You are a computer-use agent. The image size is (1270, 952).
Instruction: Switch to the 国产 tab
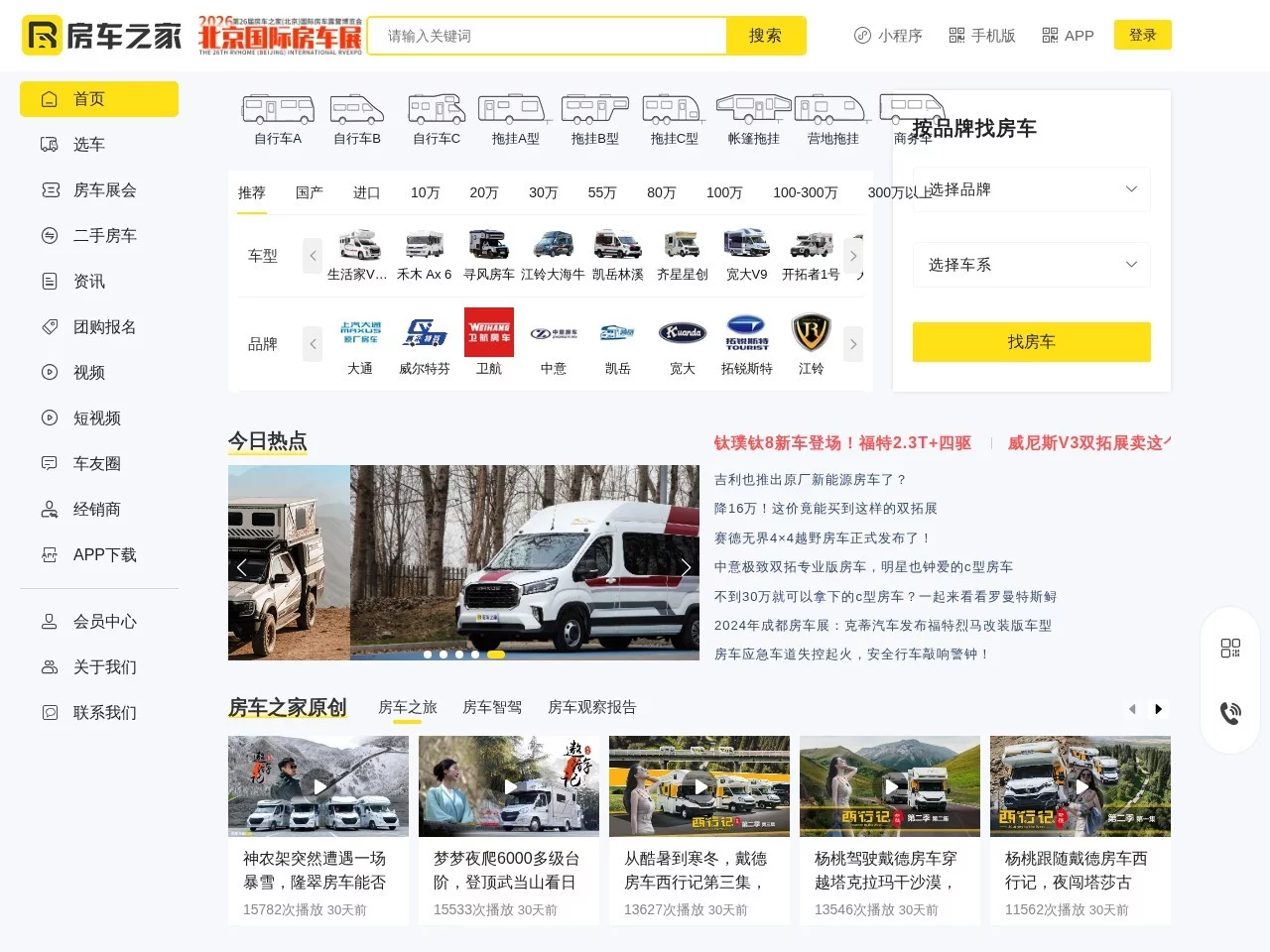tap(309, 193)
